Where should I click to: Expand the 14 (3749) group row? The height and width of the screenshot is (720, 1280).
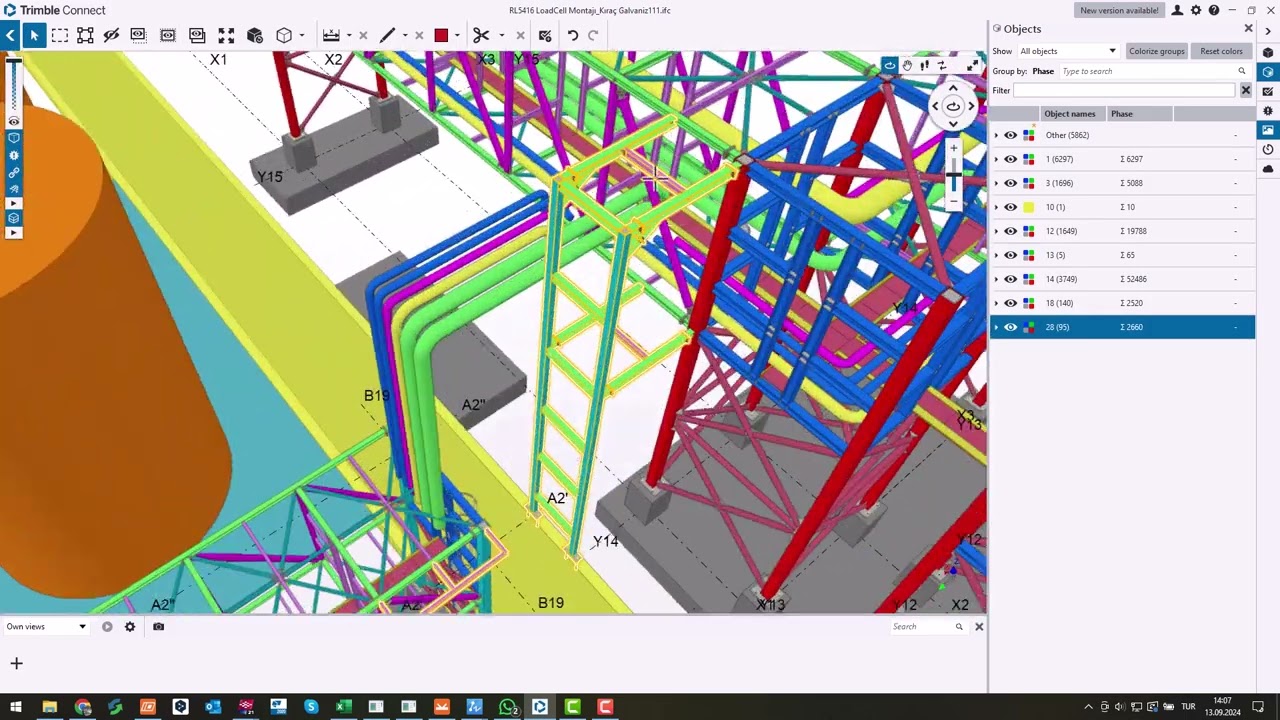pyautogui.click(x=996, y=279)
